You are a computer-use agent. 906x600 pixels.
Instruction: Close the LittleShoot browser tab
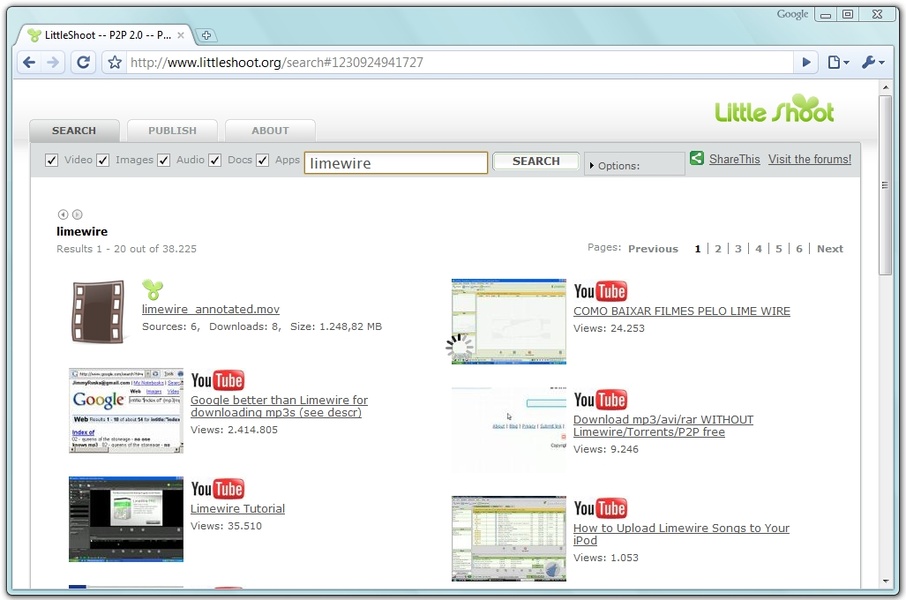(x=181, y=35)
